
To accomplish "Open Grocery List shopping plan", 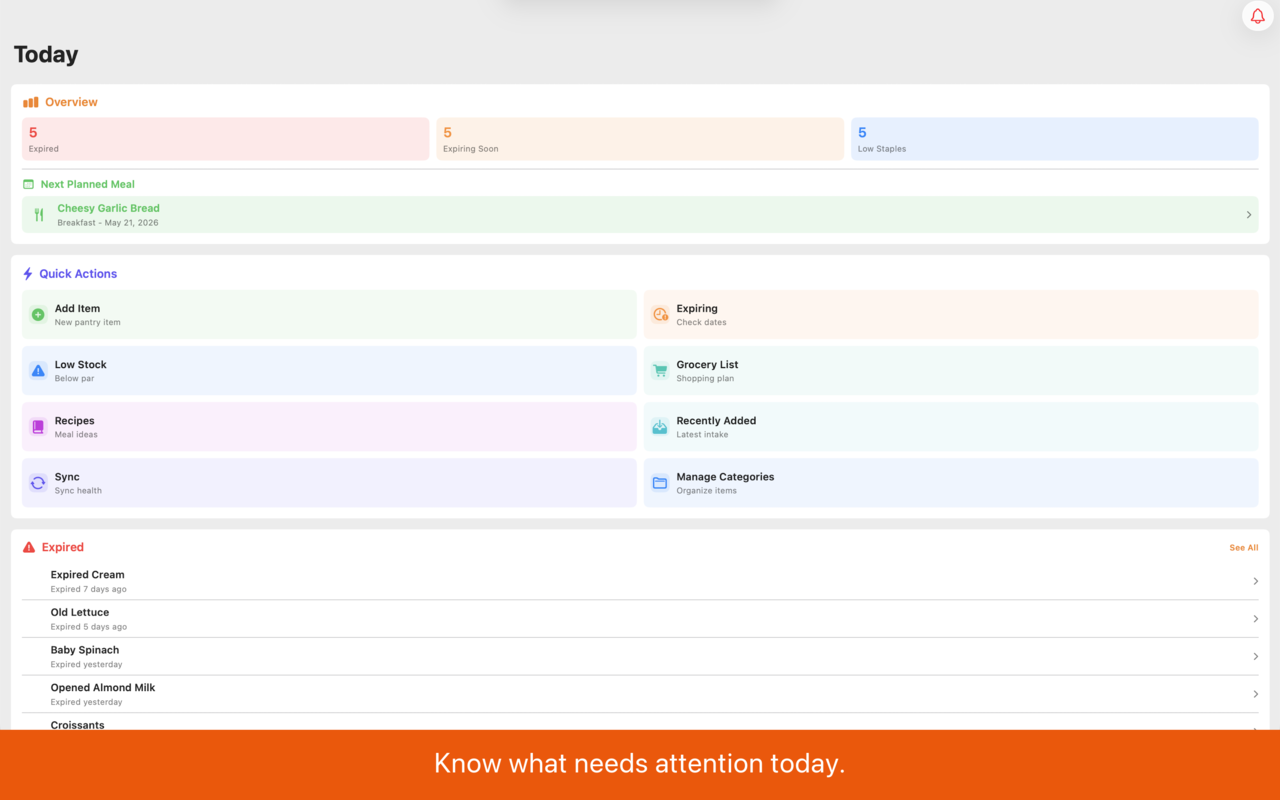I will [951, 371].
